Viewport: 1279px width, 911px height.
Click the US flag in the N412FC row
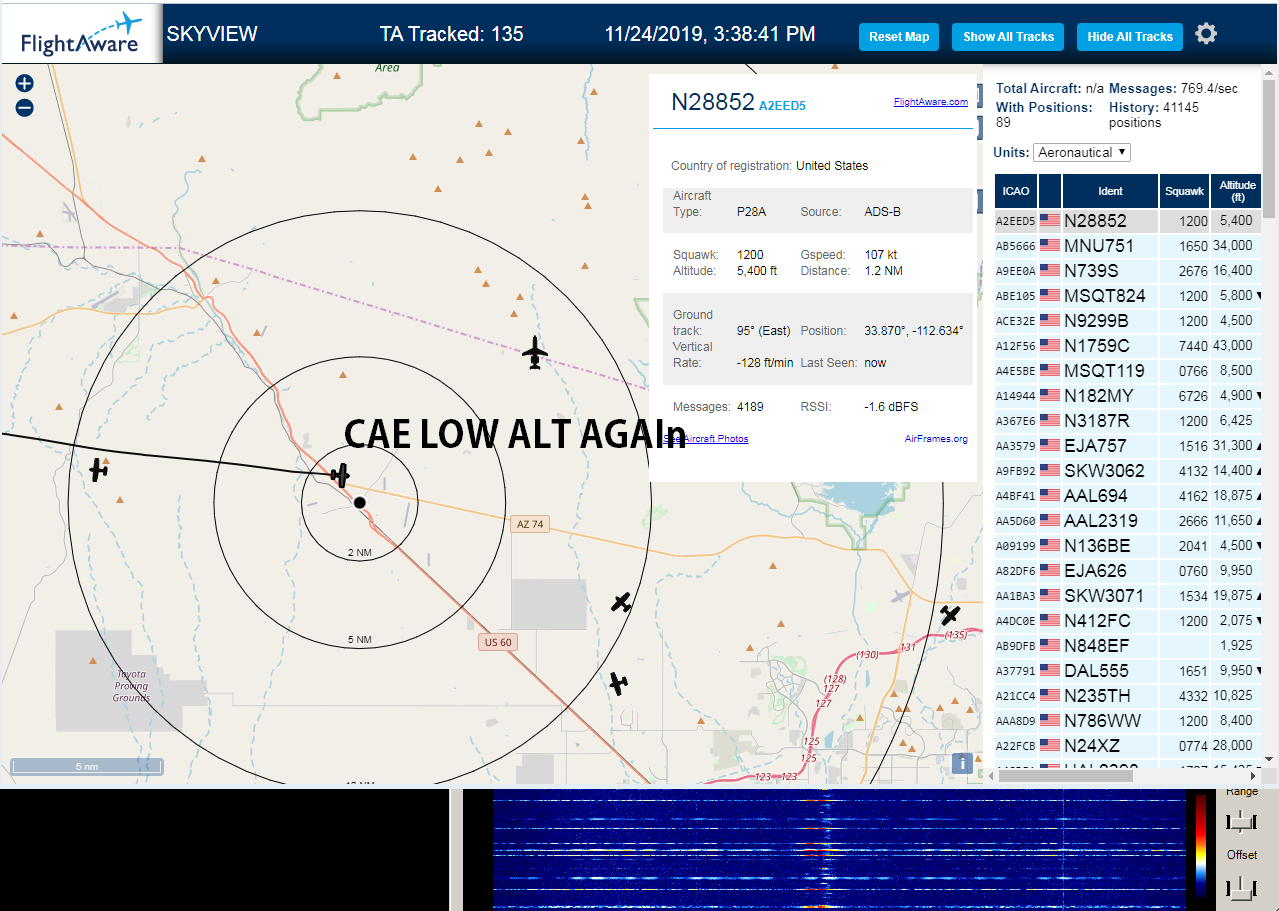[x=1050, y=620]
